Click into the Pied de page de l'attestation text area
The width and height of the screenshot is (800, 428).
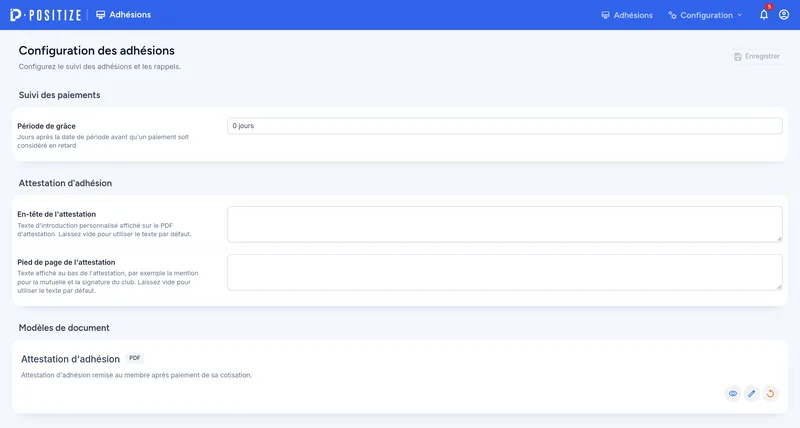pyautogui.click(x=505, y=272)
